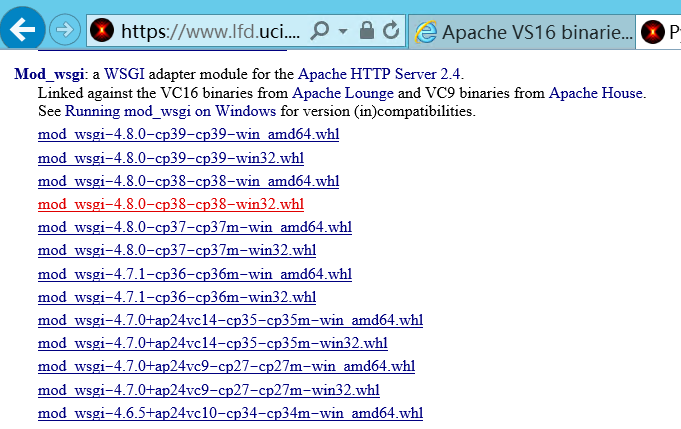Download mod_wsgi-4.7.0+ap24vc14-cp35-cp35m-win_amd64.whl
This screenshot has width=681, height=429.
click(x=230, y=320)
